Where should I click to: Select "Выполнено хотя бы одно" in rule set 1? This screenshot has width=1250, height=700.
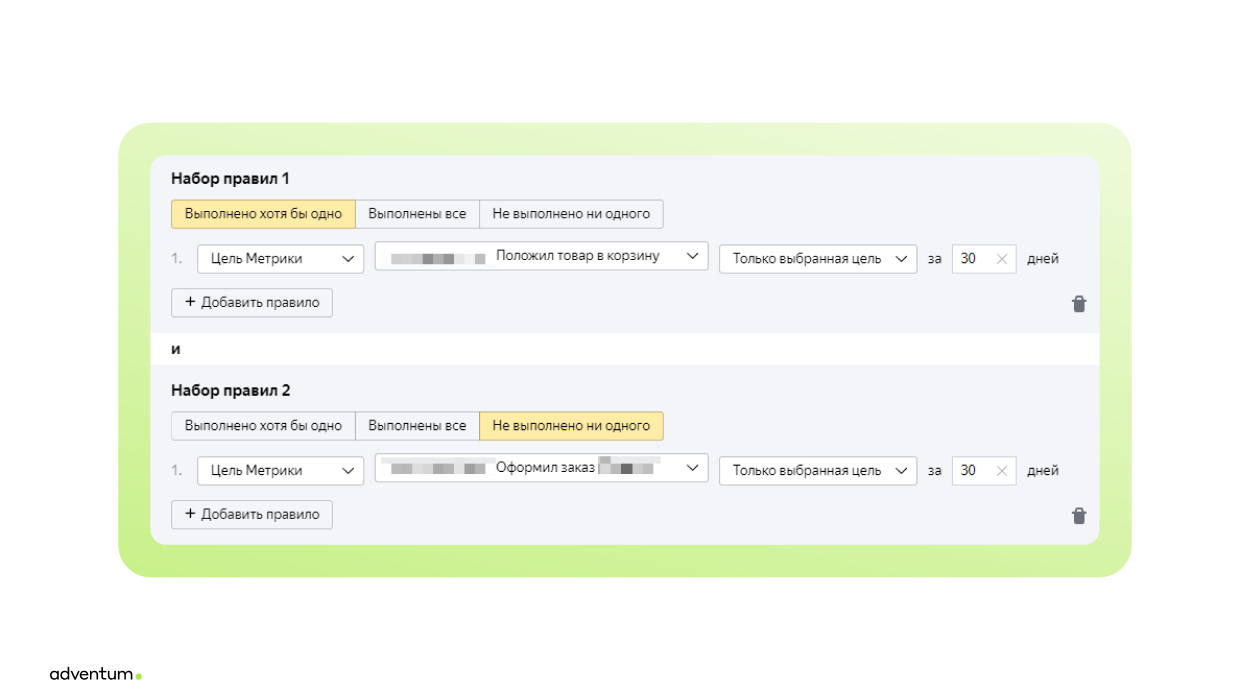point(263,214)
